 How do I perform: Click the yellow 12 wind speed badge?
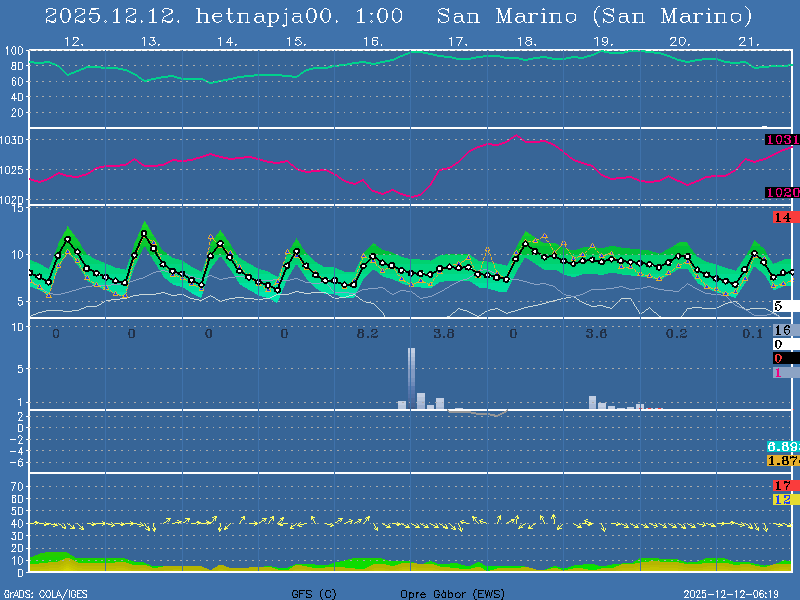tap(782, 499)
